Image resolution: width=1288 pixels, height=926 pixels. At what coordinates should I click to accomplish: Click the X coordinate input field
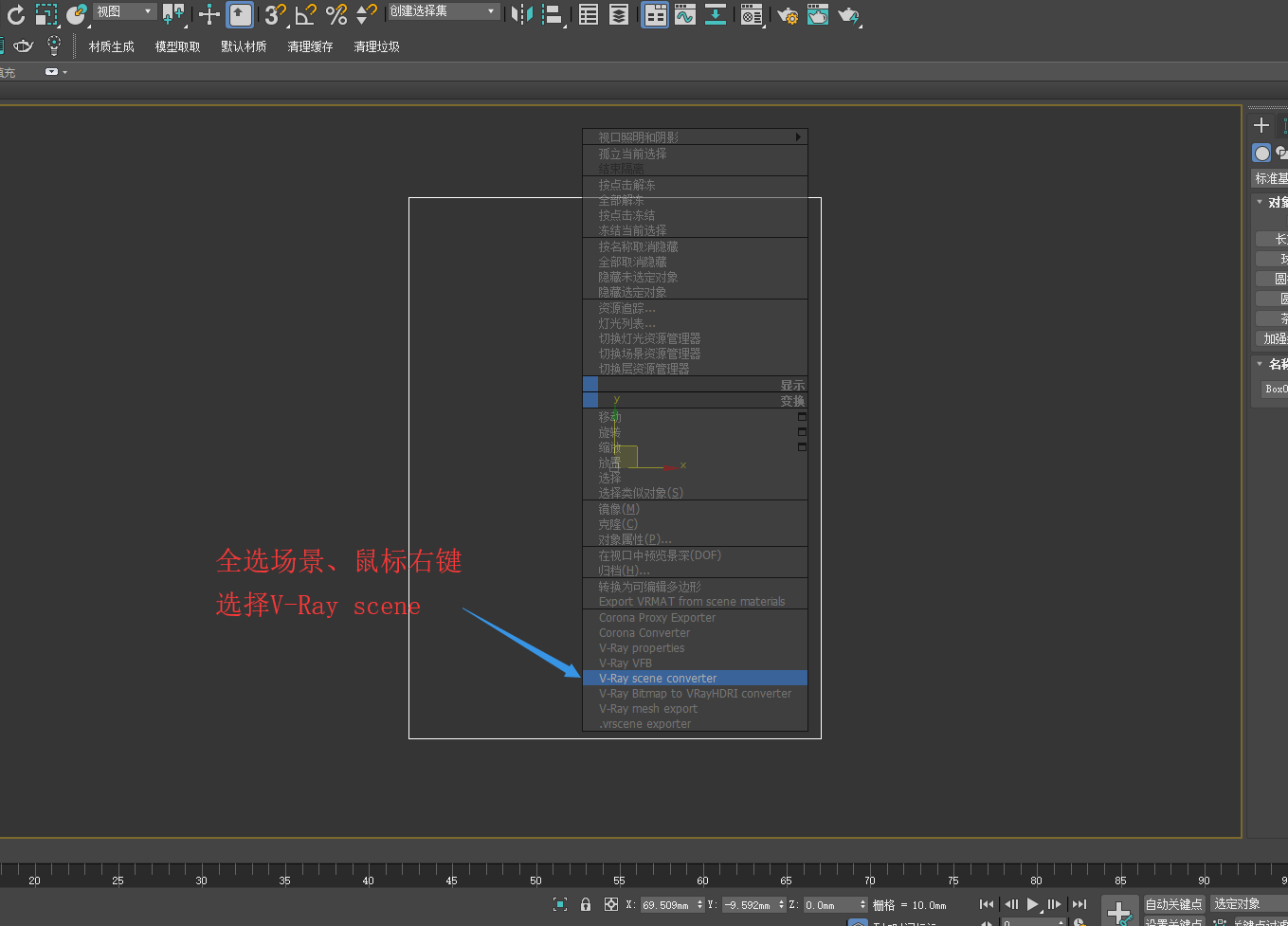click(x=666, y=905)
